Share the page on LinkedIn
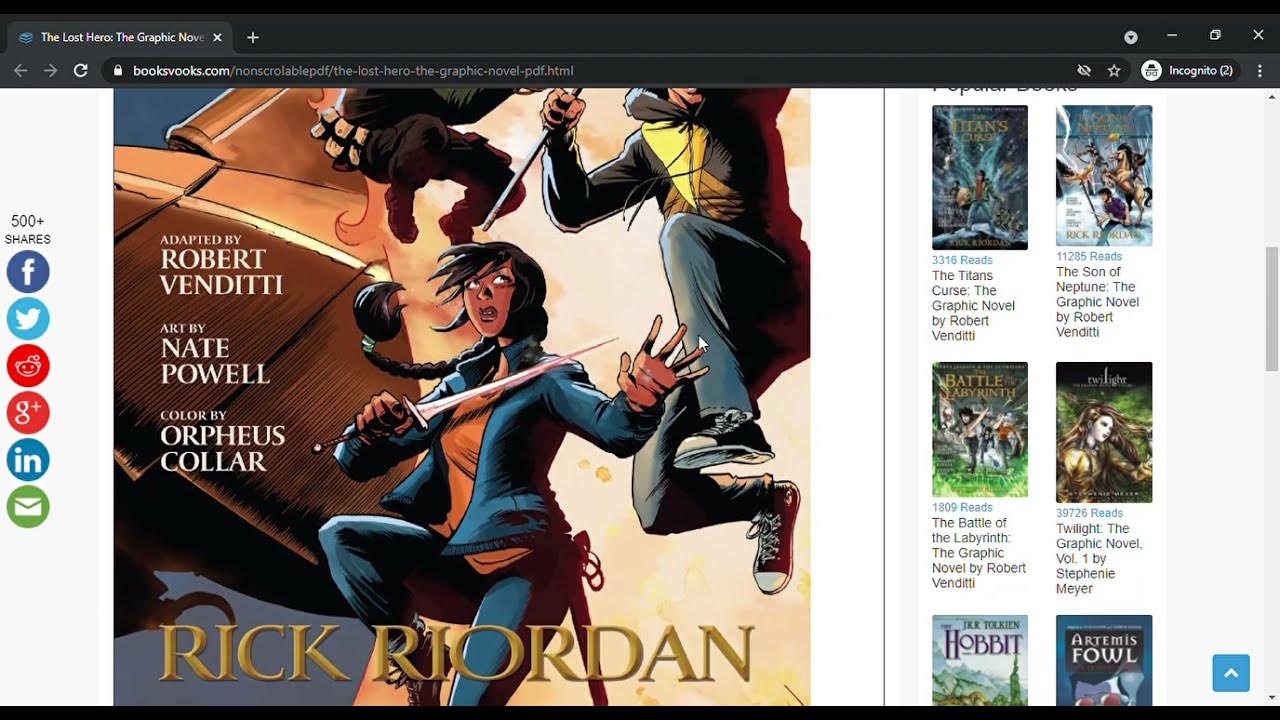Viewport: 1280px width, 720px height. pyautogui.click(x=28, y=460)
